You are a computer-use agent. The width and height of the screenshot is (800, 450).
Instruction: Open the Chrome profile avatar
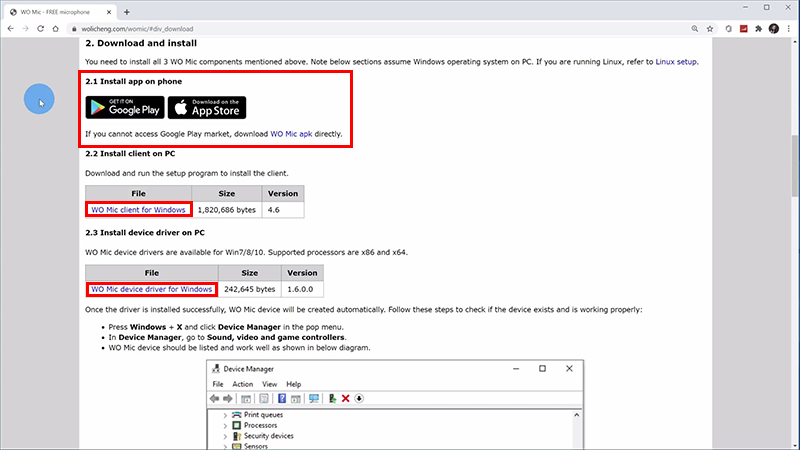[x=774, y=29]
